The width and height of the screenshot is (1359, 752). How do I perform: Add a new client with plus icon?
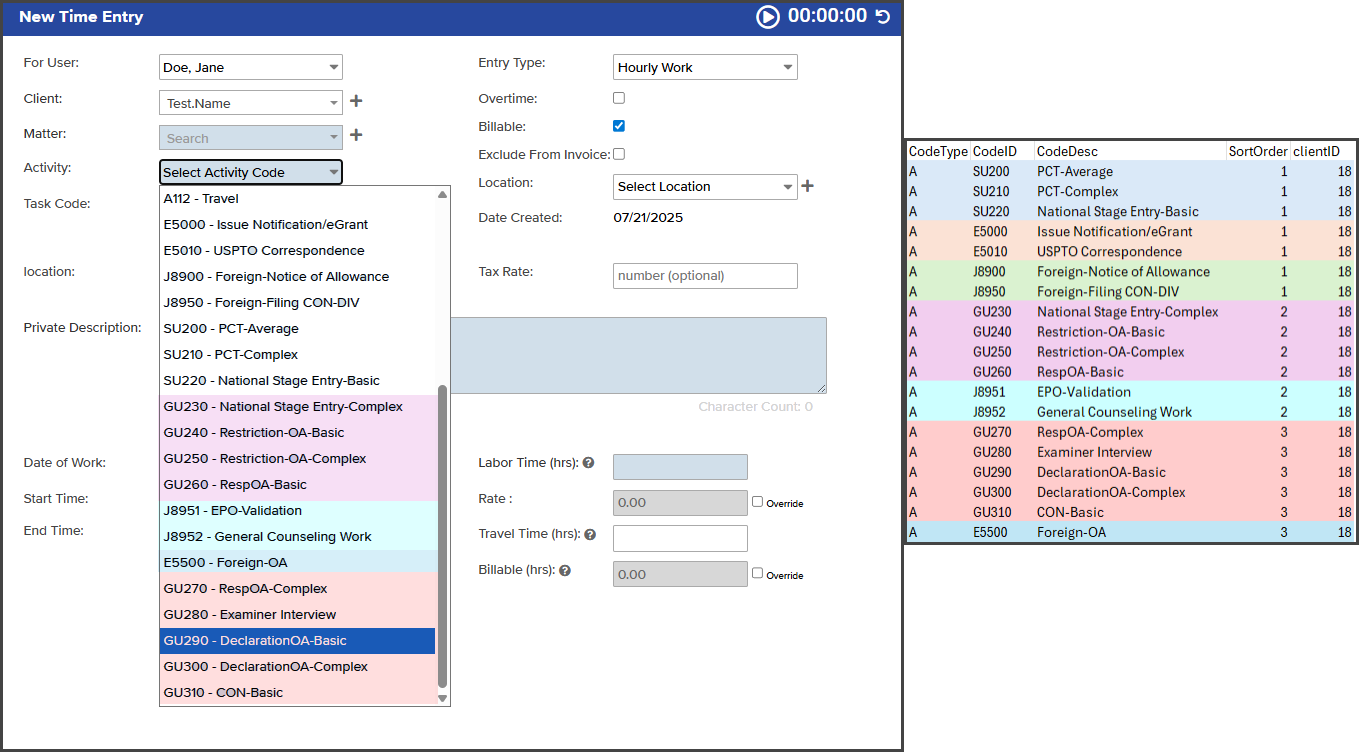pyautogui.click(x=355, y=101)
